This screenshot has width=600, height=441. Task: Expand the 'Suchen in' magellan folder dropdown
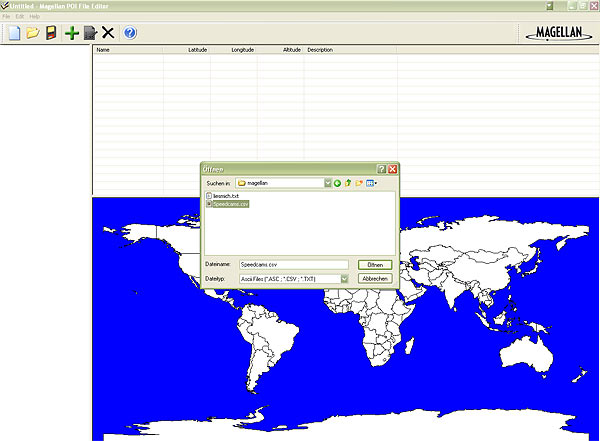tap(328, 183)
